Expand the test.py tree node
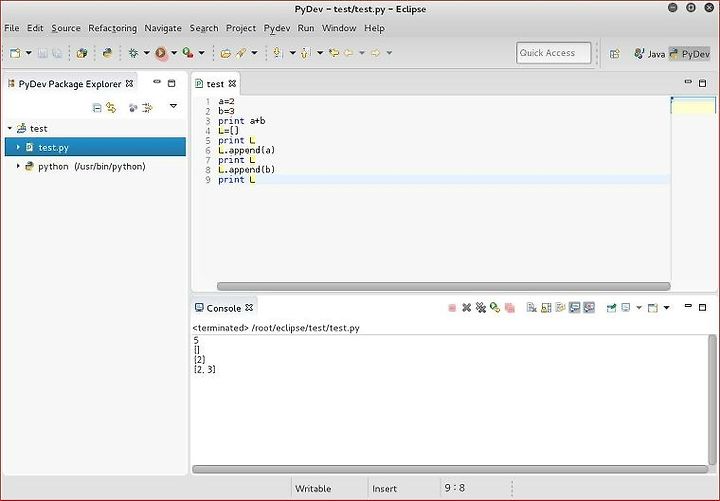The image size is (720, 501). point(18,147)
